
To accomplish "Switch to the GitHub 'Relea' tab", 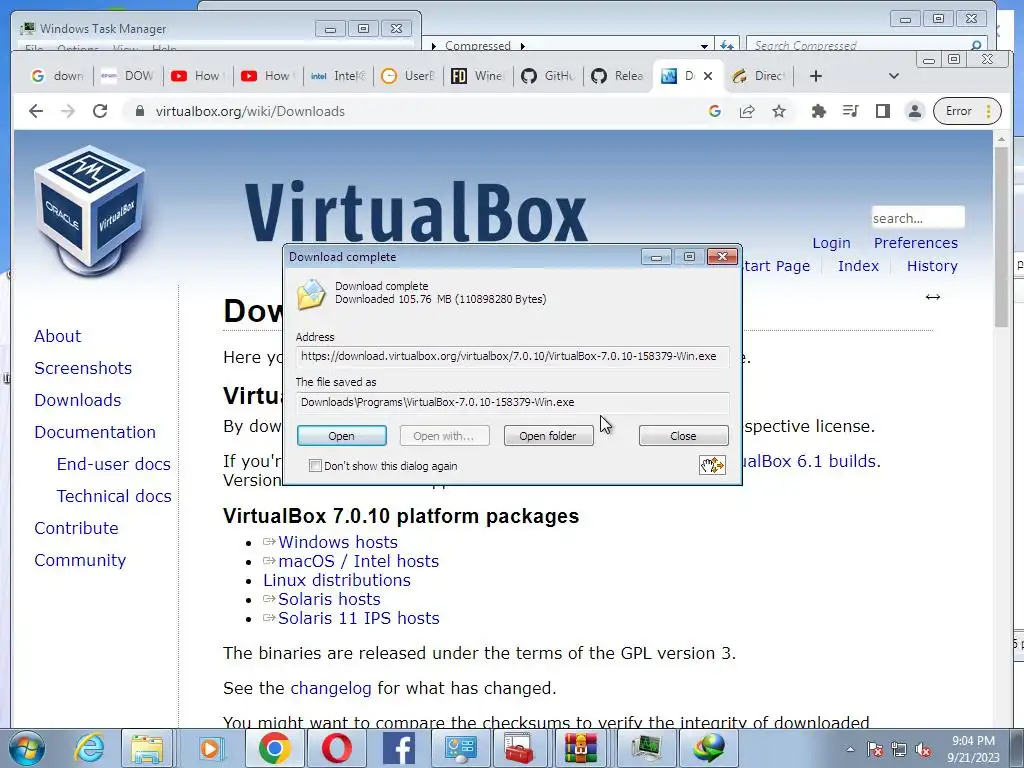I will tap(617, 76).
